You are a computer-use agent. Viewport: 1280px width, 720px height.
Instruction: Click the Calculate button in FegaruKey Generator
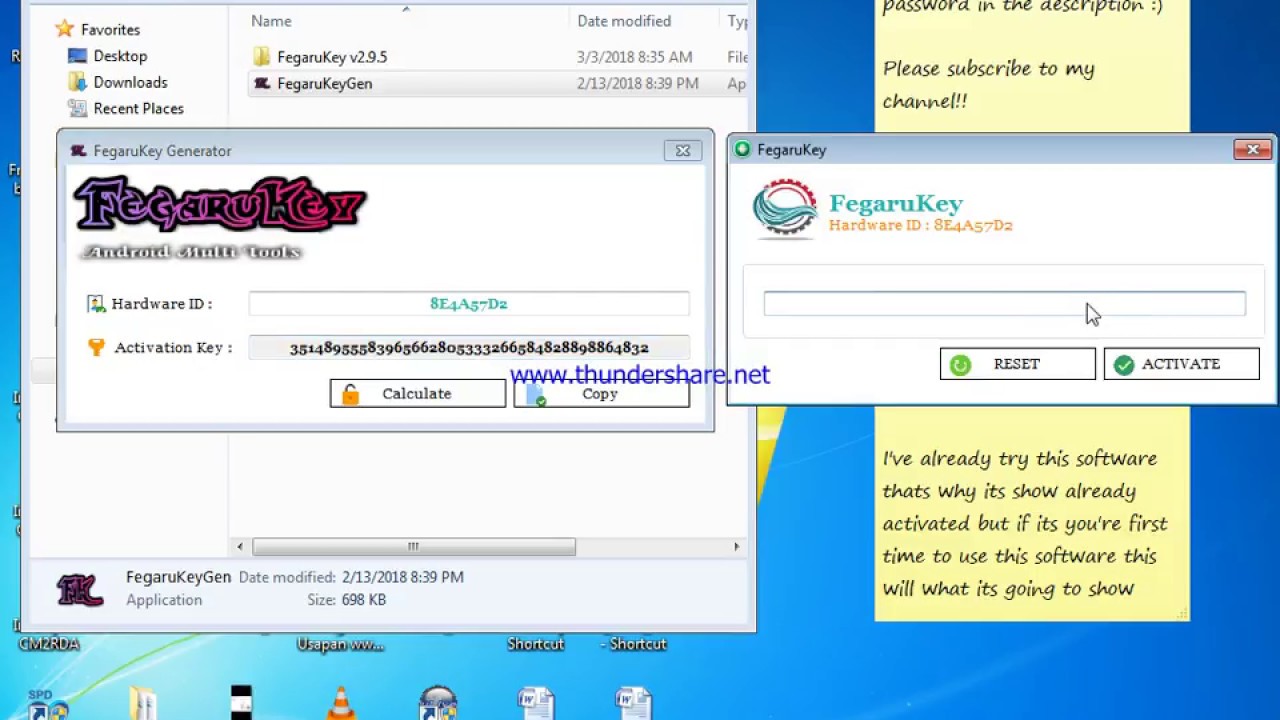pos(418,394)
